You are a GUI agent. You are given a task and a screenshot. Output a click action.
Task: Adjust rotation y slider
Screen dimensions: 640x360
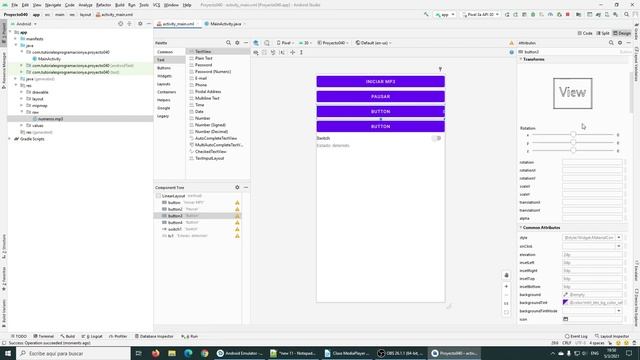point(573,142)
